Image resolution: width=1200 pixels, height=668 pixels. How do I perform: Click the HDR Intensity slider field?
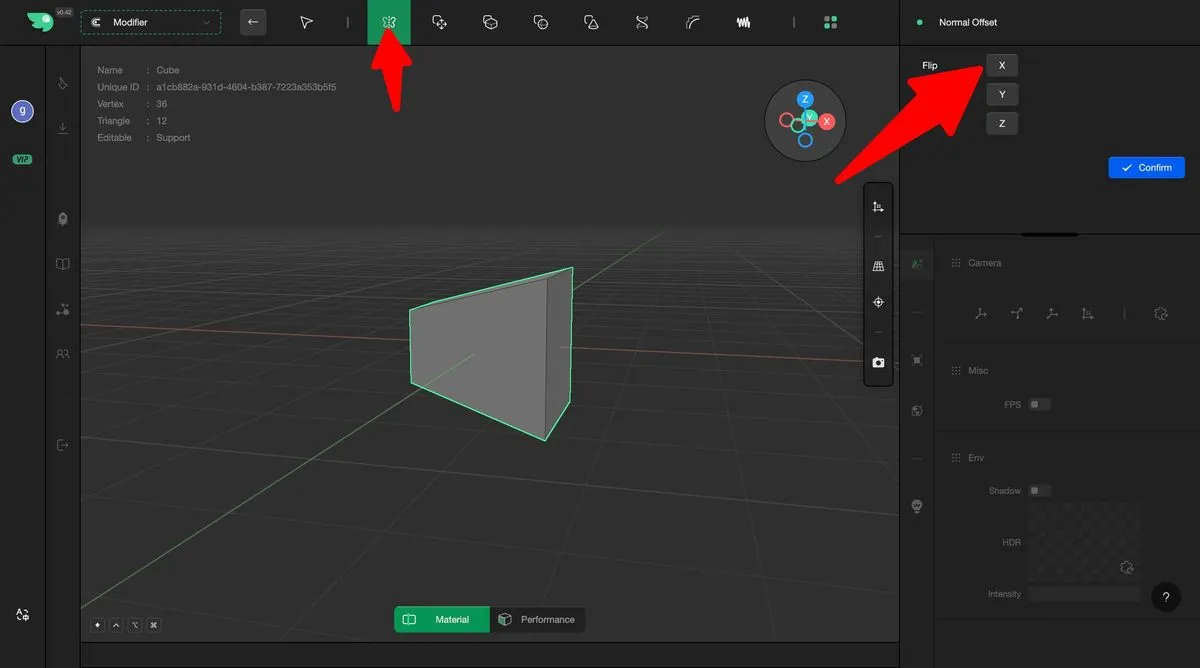(1084, 594)
